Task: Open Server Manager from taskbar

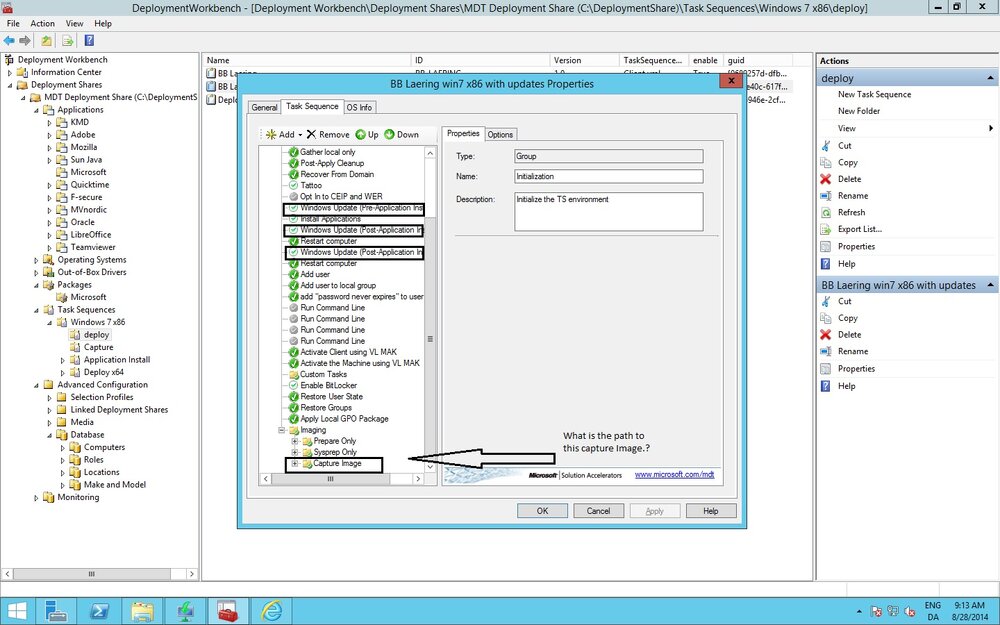Action: (57, 612)
